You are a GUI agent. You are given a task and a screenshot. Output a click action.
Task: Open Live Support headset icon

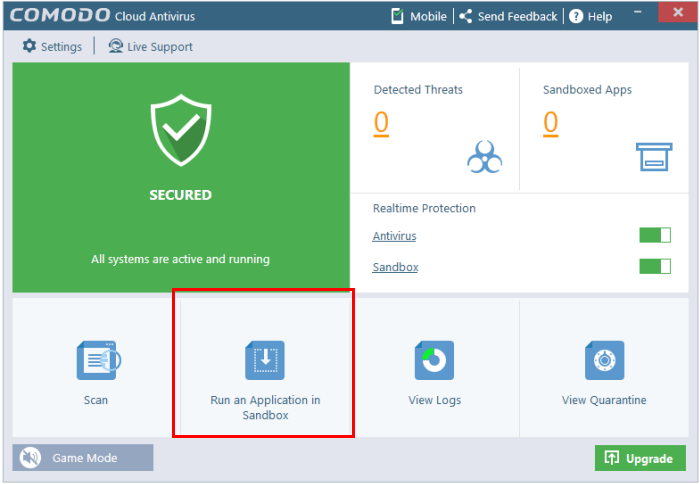pos(116,46)
